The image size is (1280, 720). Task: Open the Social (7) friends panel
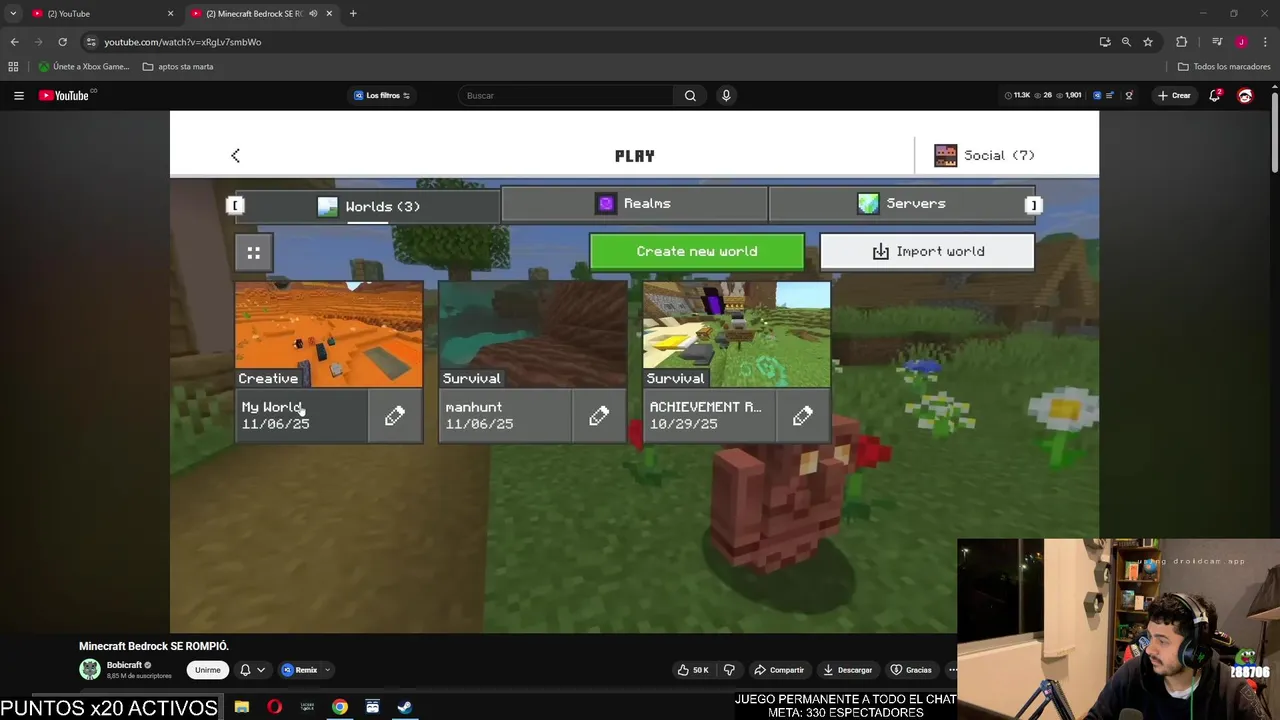[985, 155]
